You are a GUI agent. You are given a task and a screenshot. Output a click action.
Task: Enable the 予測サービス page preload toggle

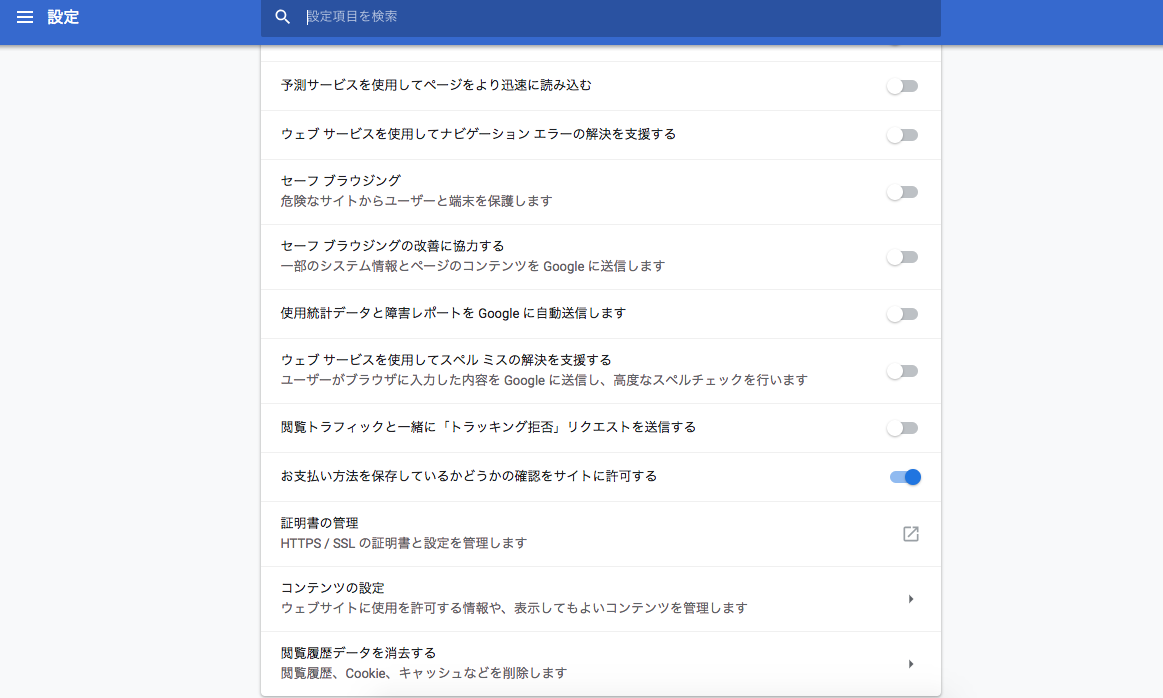pos(902,86)
